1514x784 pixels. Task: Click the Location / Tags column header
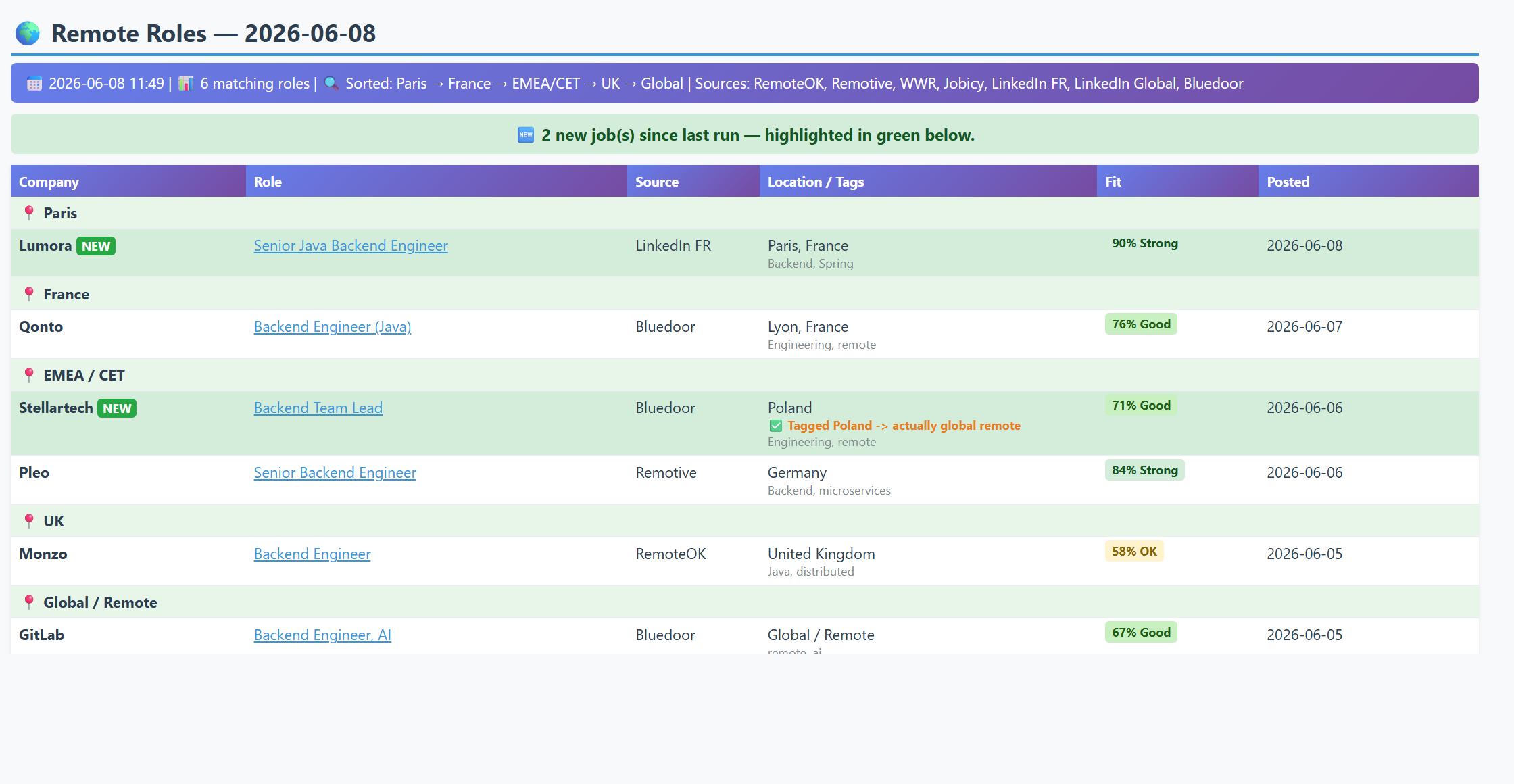(928, 181)
